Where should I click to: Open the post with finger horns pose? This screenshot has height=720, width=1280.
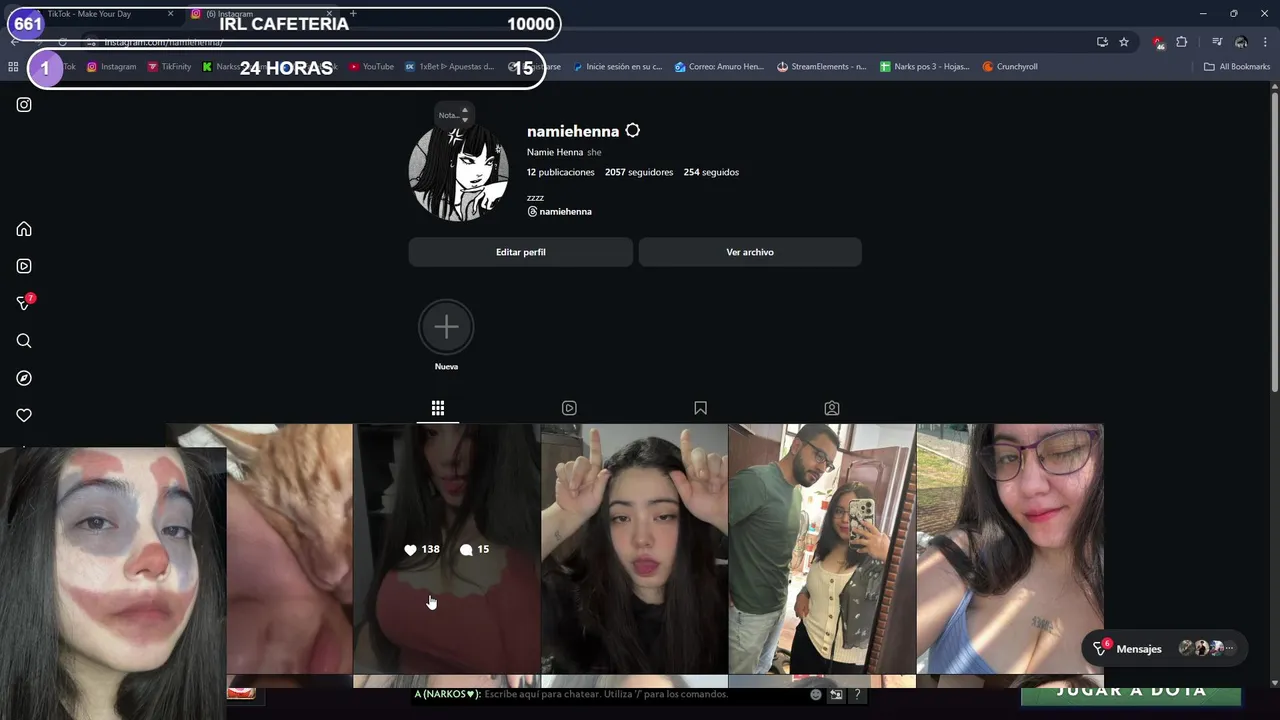pos(634,549)
